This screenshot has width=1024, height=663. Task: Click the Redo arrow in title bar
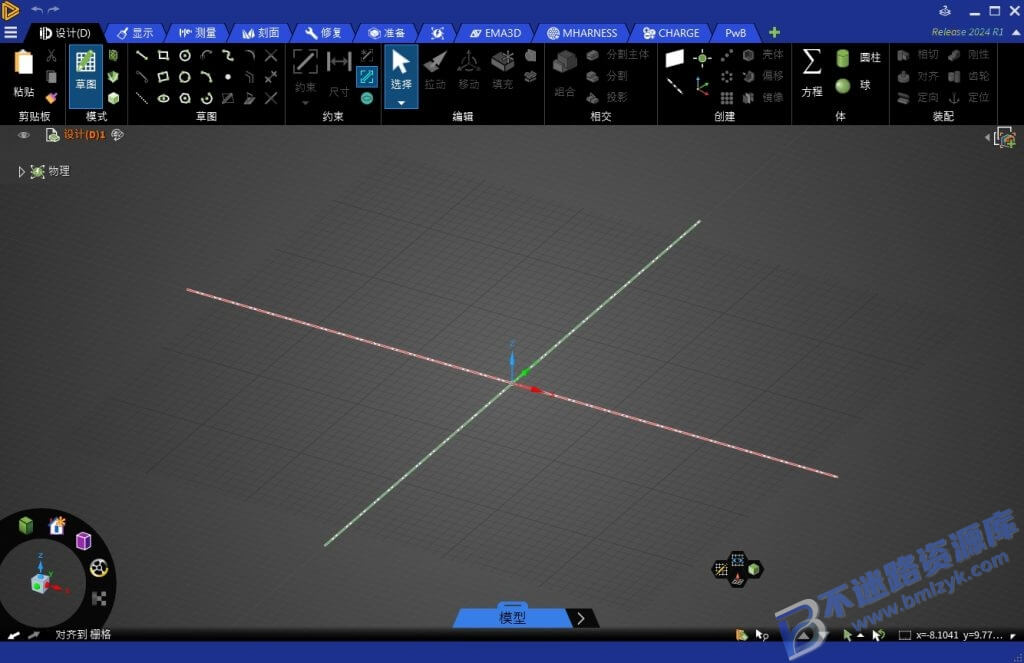(x=54, y=10)
